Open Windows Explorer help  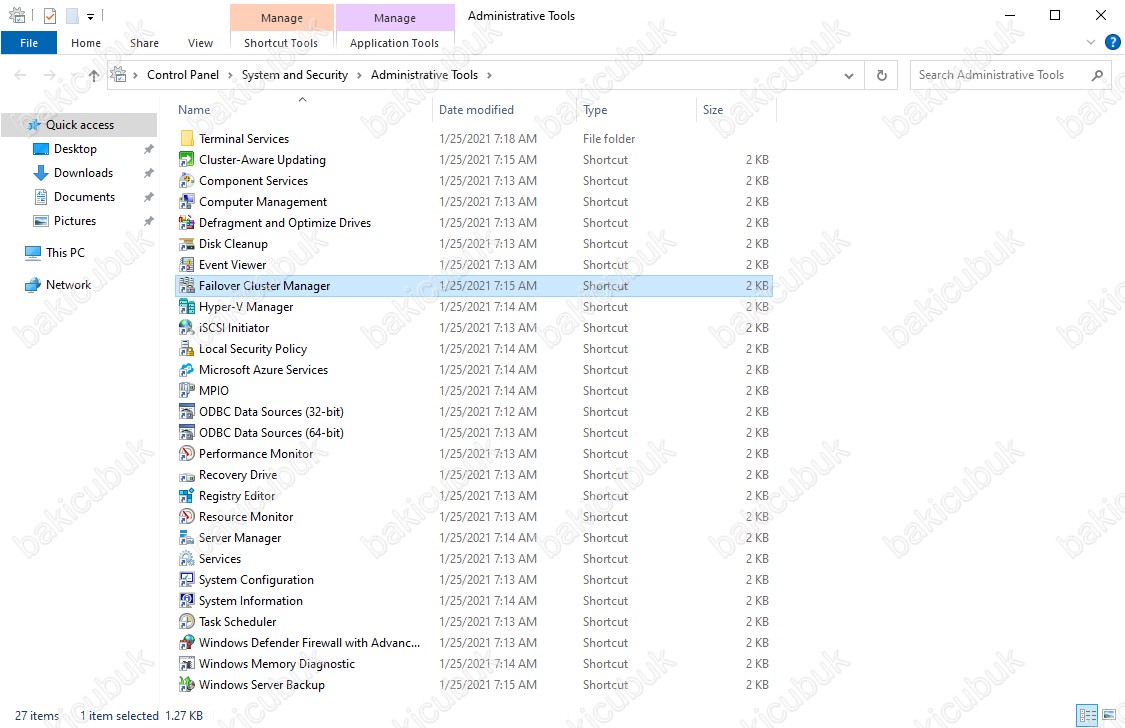1112,42
